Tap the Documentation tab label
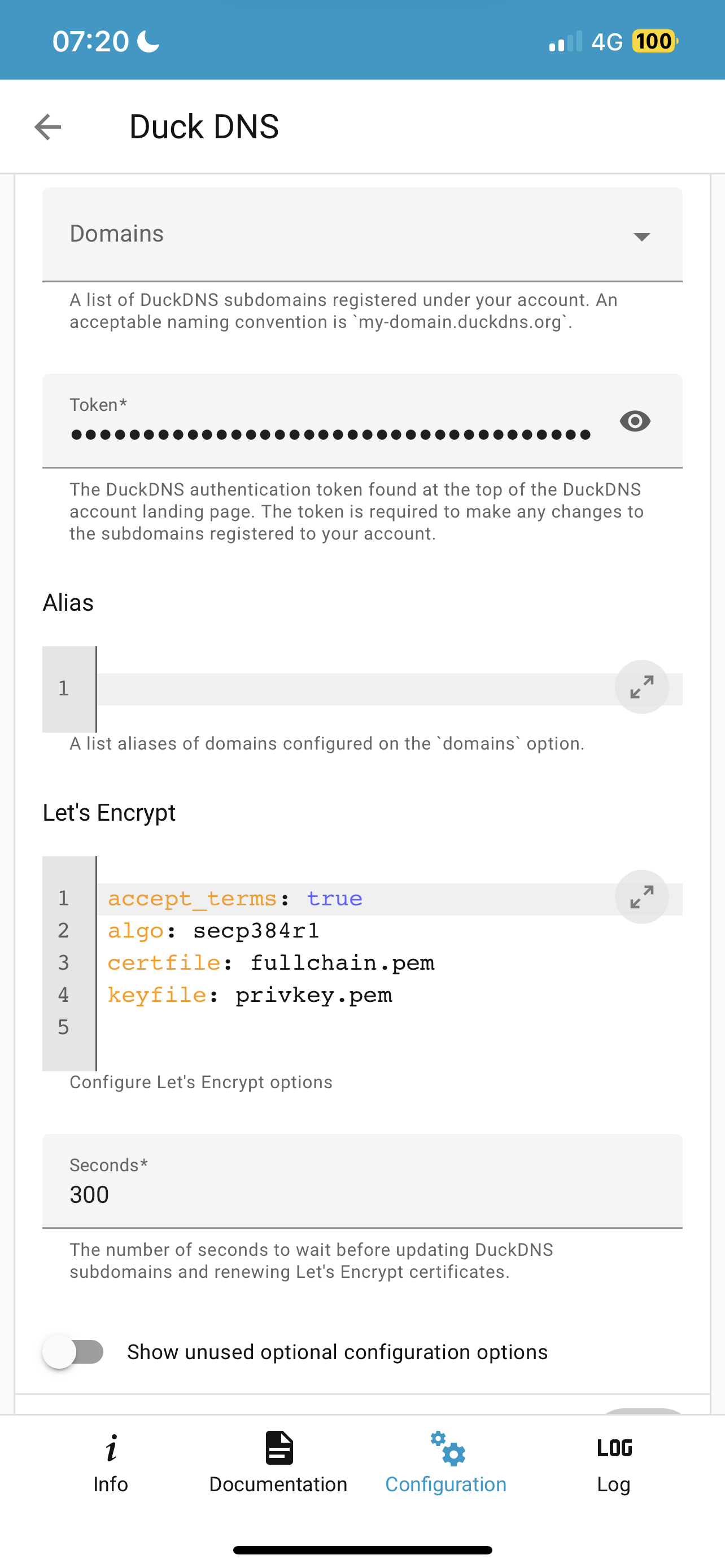725x1568 pixels. point(278,1484)
